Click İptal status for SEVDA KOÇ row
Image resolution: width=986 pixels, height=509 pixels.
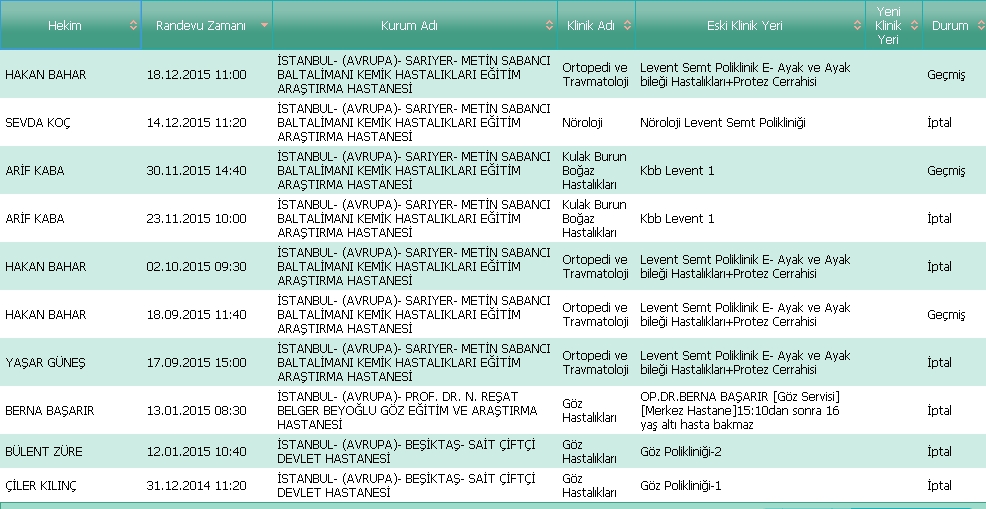pos(939,123)
